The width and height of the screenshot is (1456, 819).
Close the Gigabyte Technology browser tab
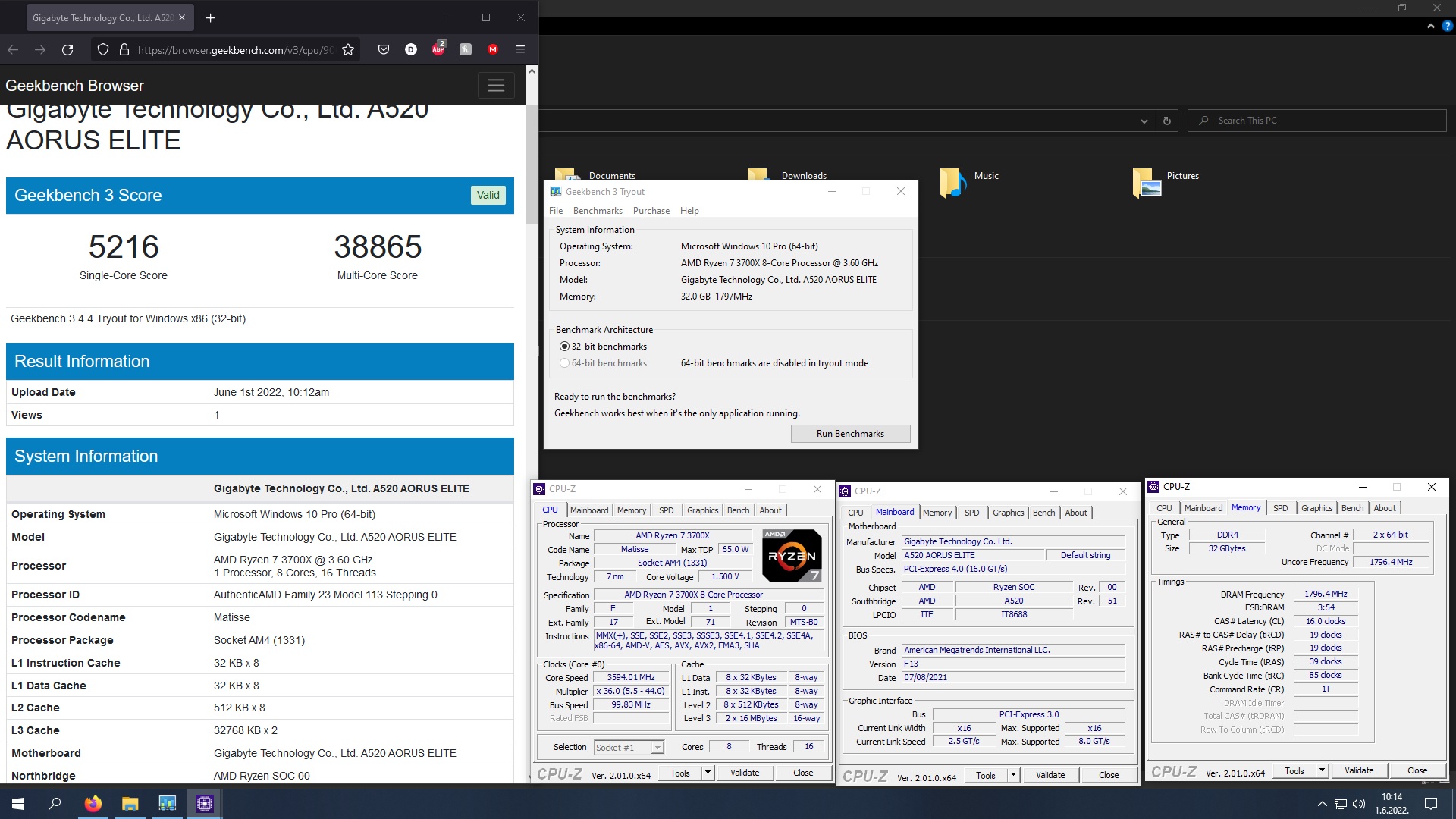182,17
